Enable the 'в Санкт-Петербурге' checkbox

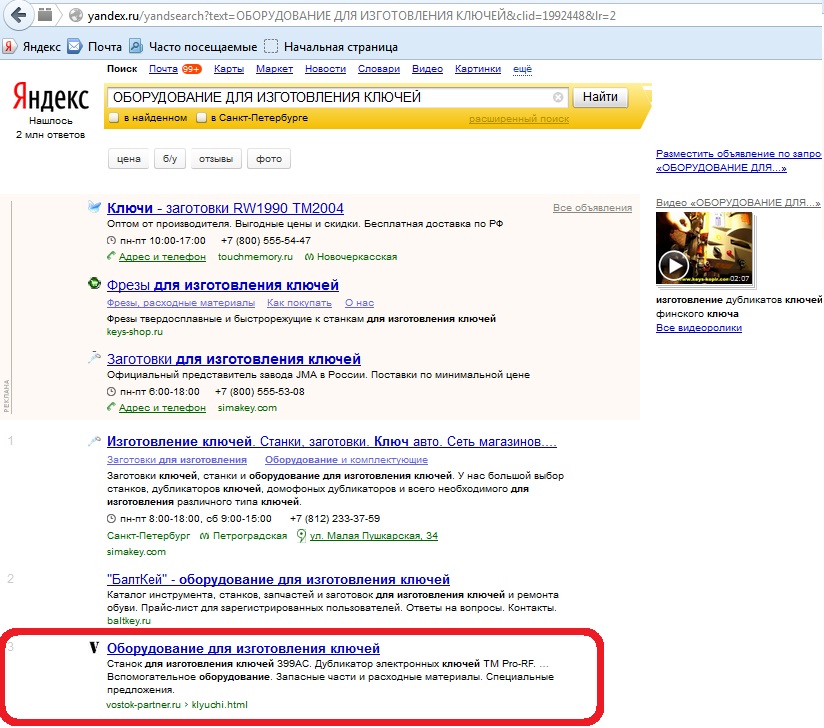tap(201, 118)
